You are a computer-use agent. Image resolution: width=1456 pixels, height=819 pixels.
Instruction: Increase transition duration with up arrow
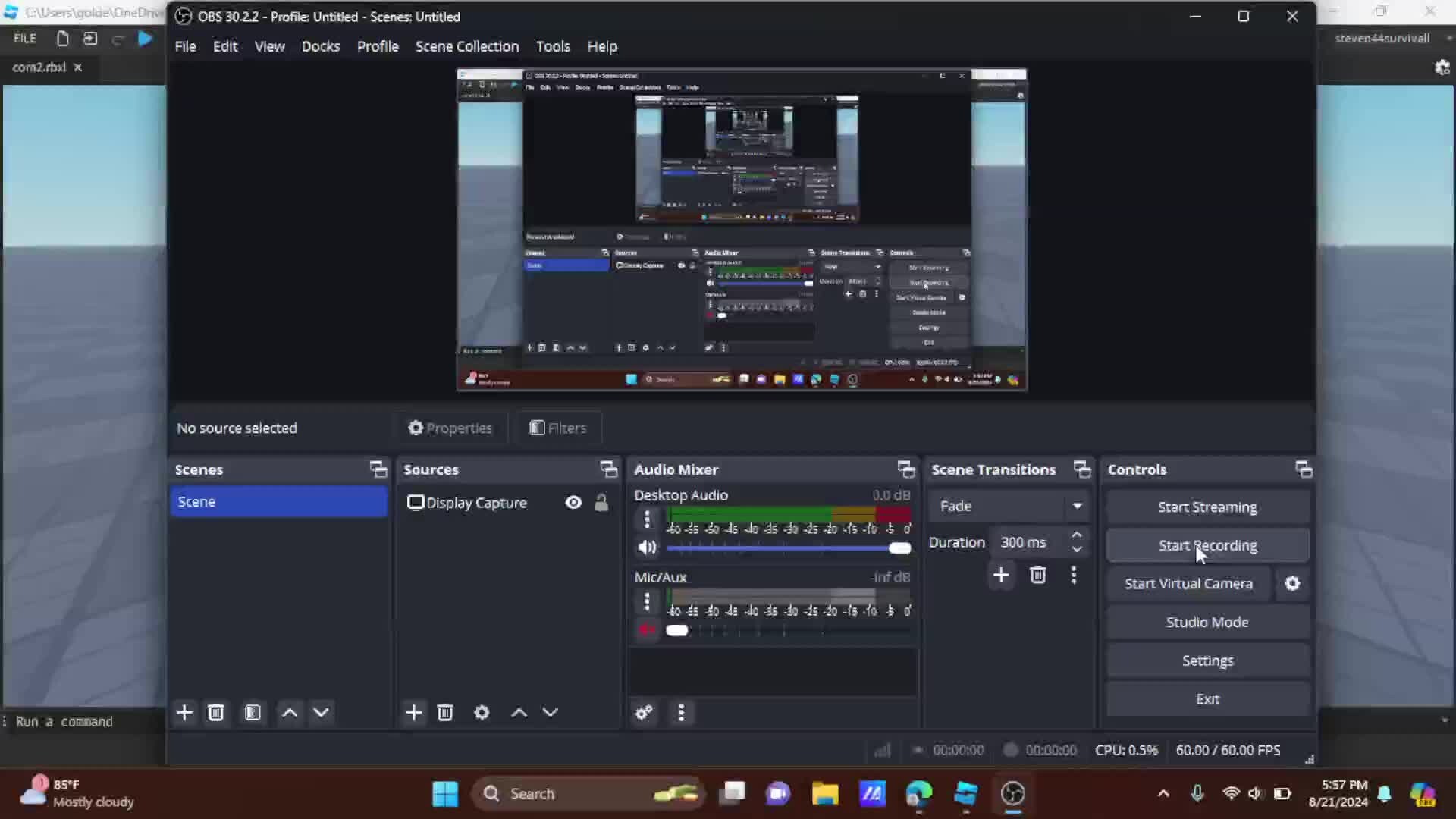[x=1076, y=535]
